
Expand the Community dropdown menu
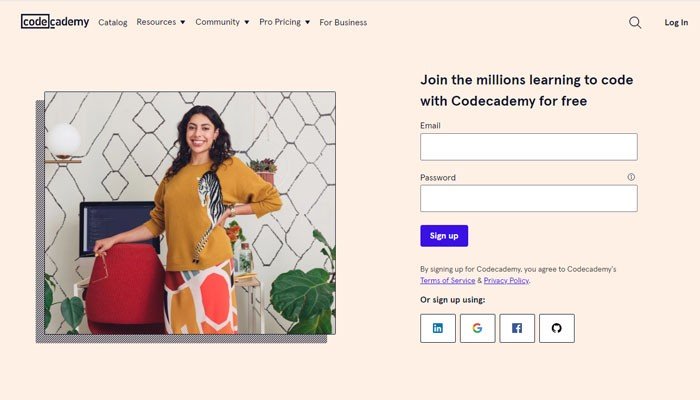[x=222, y=22]
